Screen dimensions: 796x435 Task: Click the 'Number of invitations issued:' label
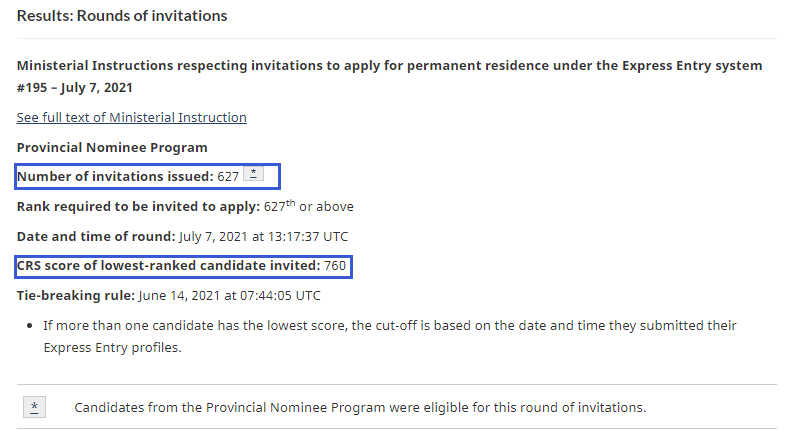[x=115, y=177]
